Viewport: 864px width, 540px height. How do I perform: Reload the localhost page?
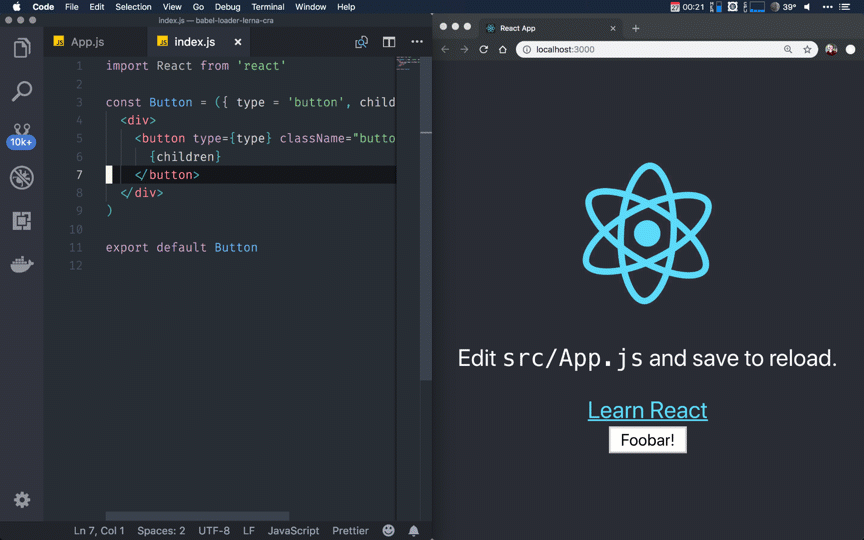(484, 49)
